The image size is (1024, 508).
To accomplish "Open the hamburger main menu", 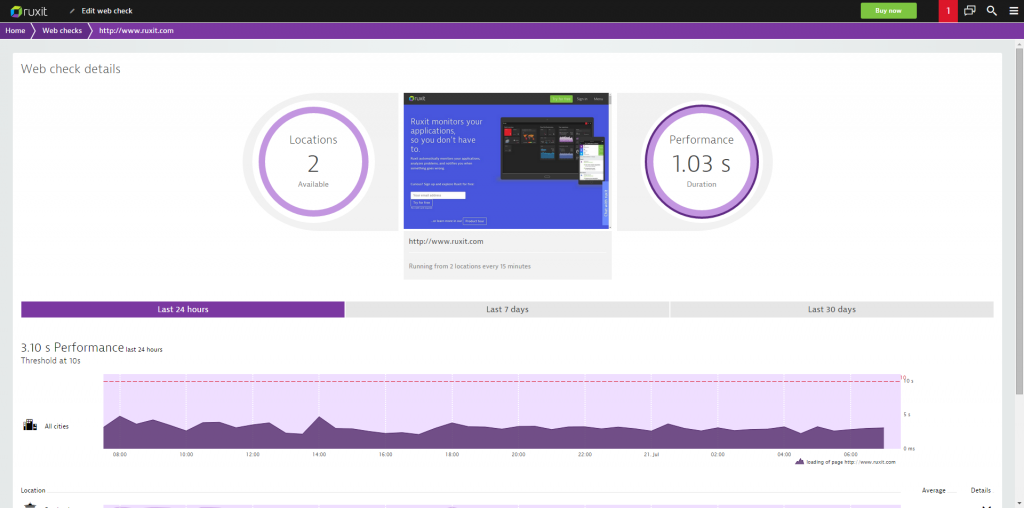I will (1013, 10).
